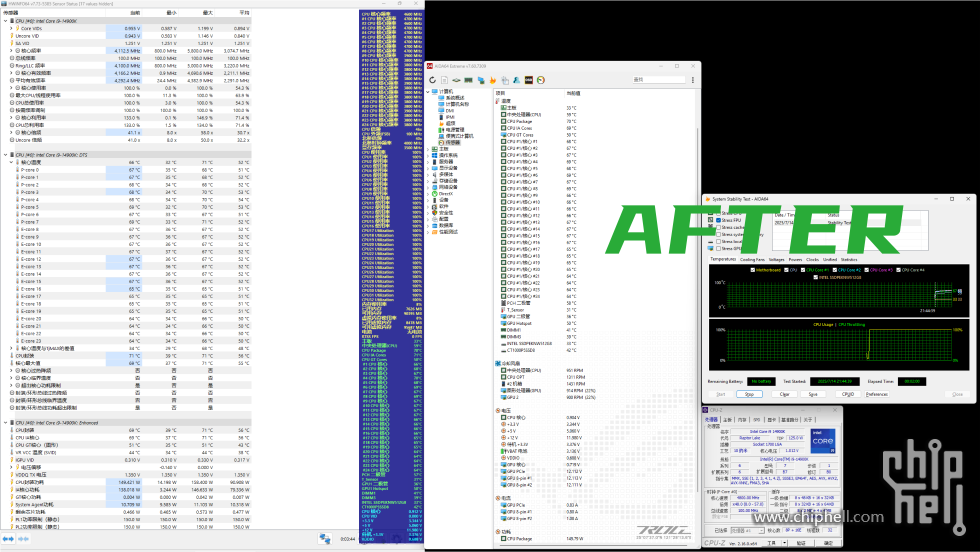
Task: Expand the DirectX tree node arrow
Action: 428,194
